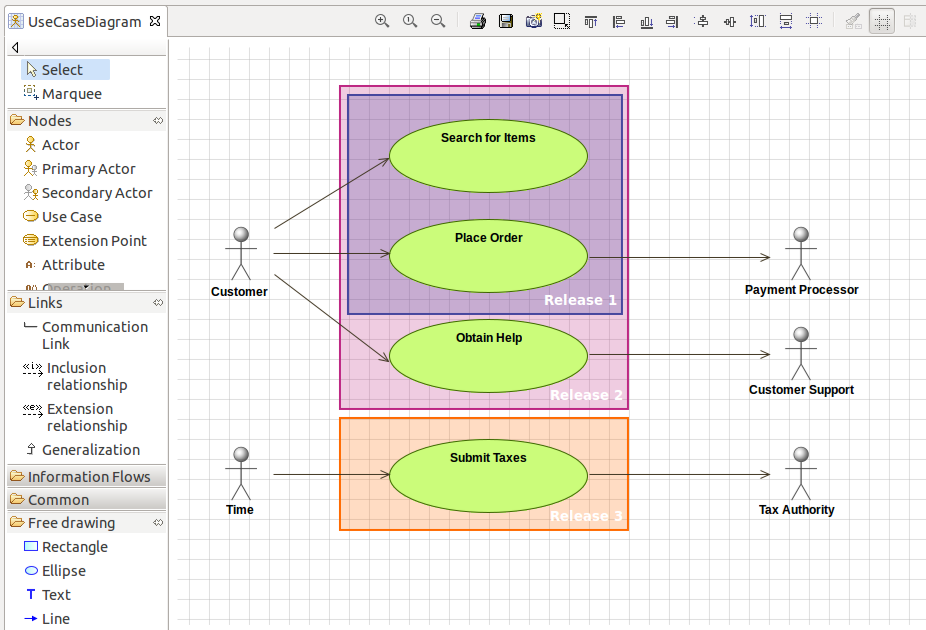This screenshot has height=630, width=926.
Task: Click the zoom in magnifier icon
Action: (382, 21)
